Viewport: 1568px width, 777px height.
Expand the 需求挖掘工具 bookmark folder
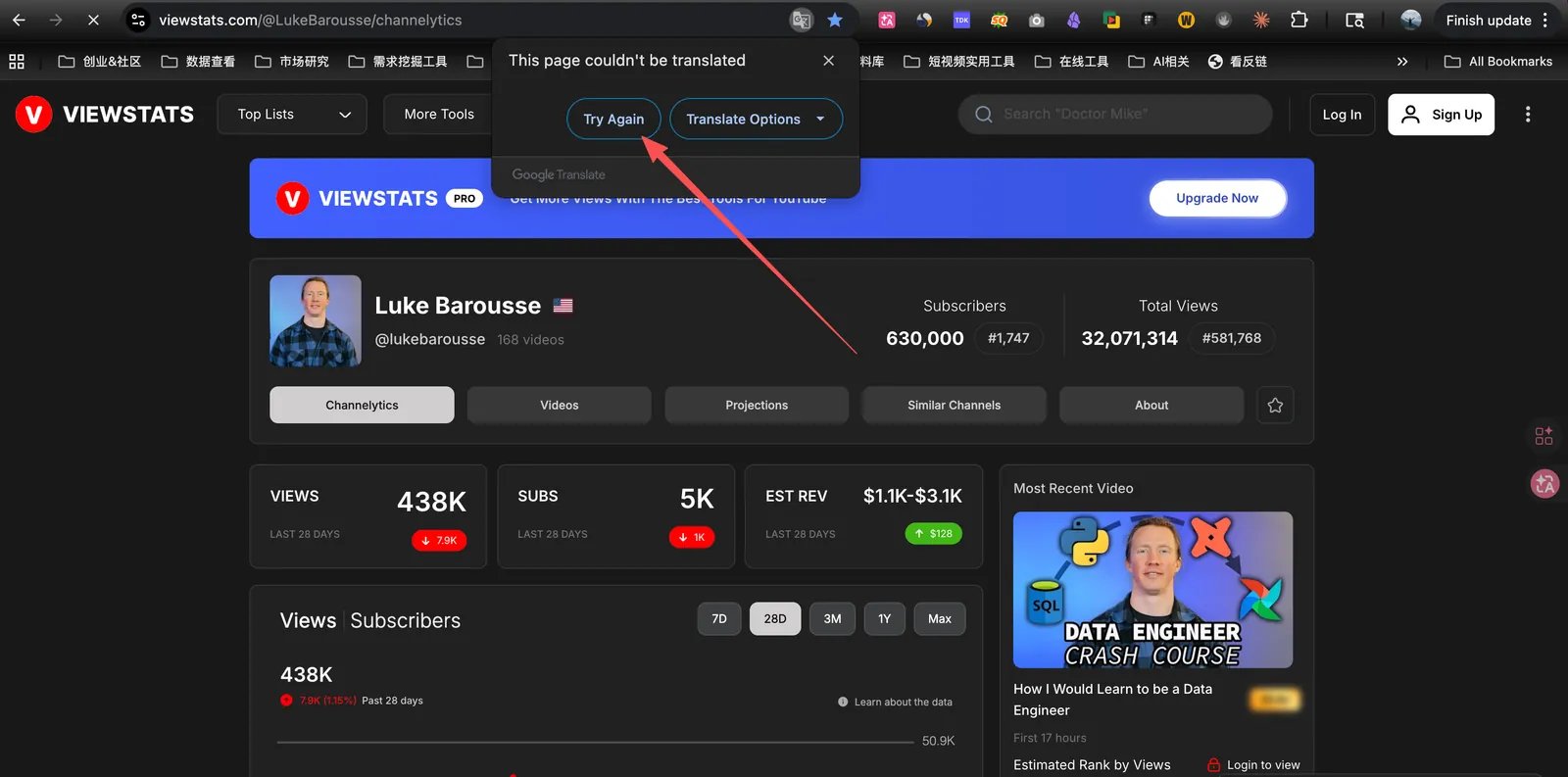398,61
